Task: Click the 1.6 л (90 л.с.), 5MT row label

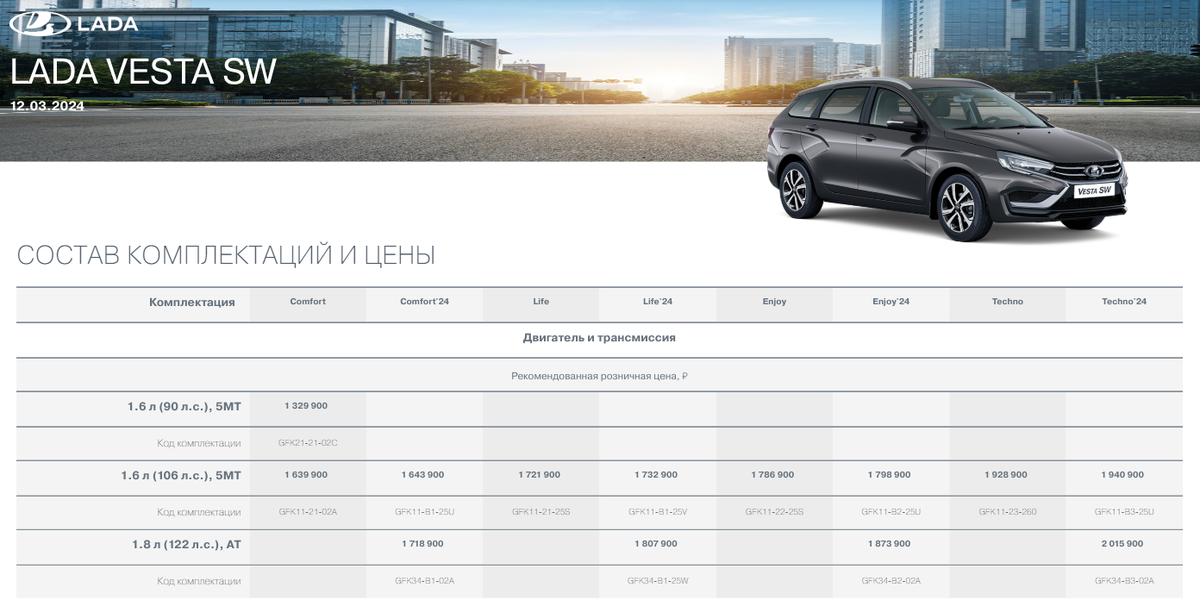Action: (x=184, y=407)
